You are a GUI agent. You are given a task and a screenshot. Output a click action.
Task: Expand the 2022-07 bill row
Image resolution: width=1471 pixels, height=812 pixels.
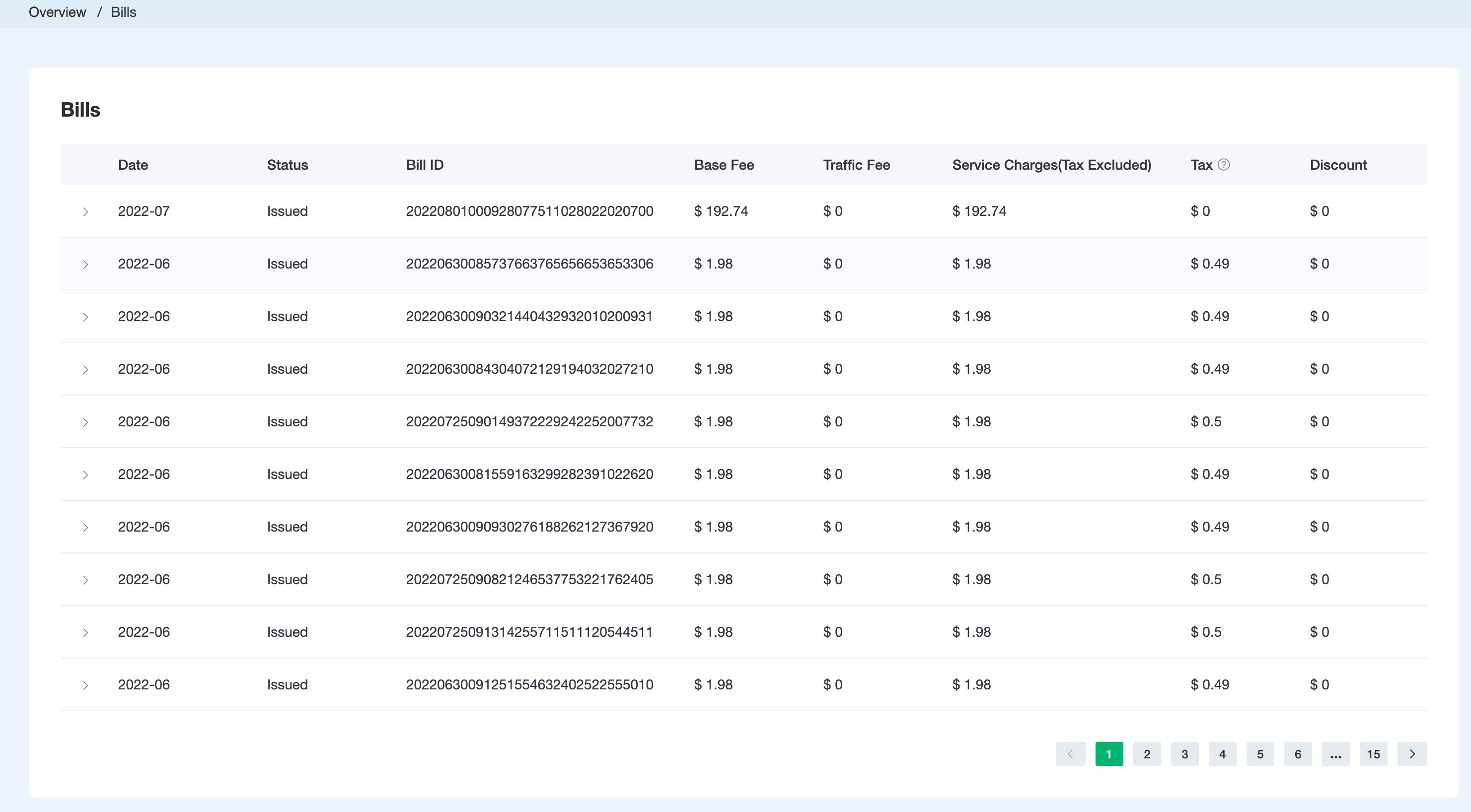[x=85, y=212]
